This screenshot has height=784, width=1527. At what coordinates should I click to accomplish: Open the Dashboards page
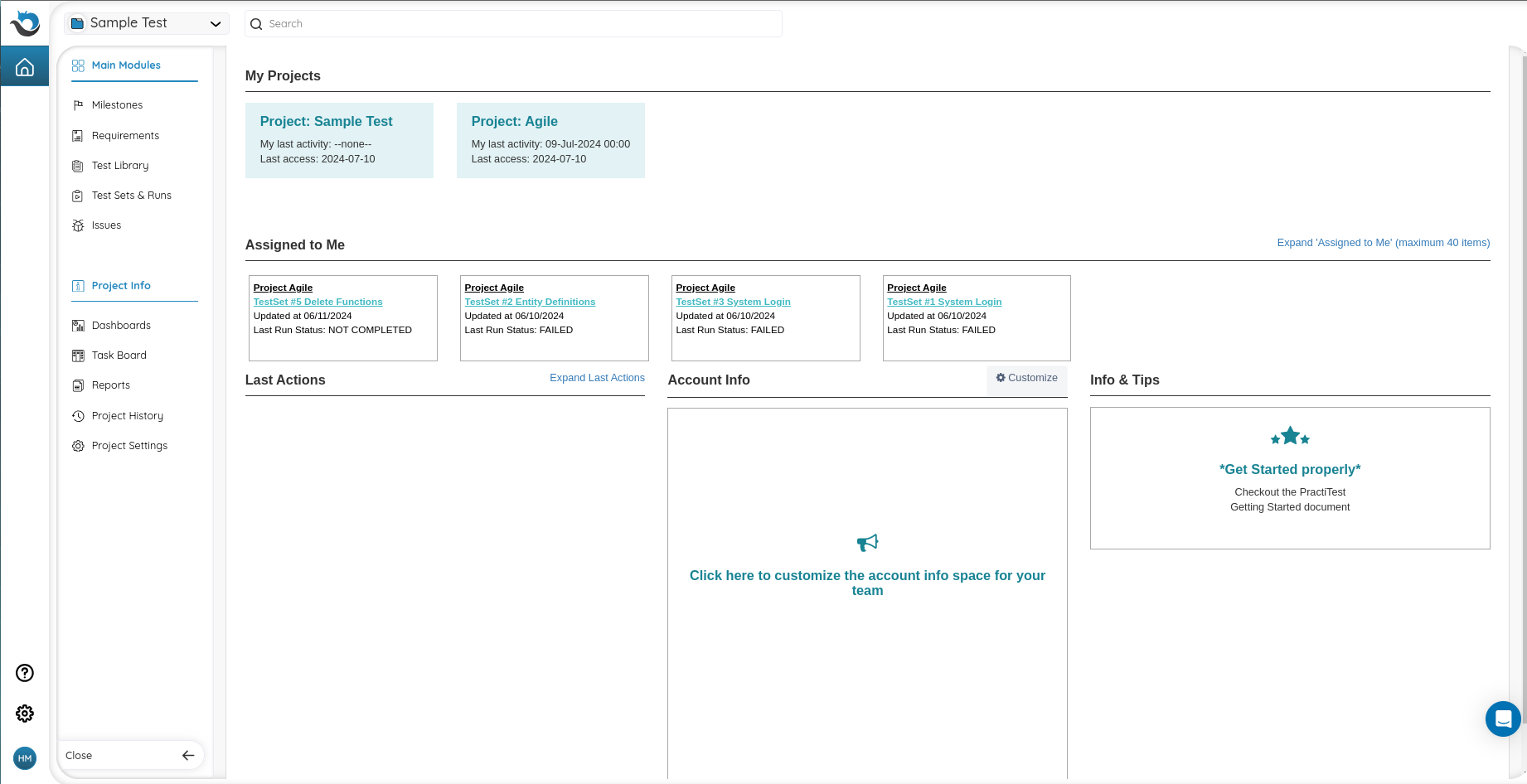point(121,326)
